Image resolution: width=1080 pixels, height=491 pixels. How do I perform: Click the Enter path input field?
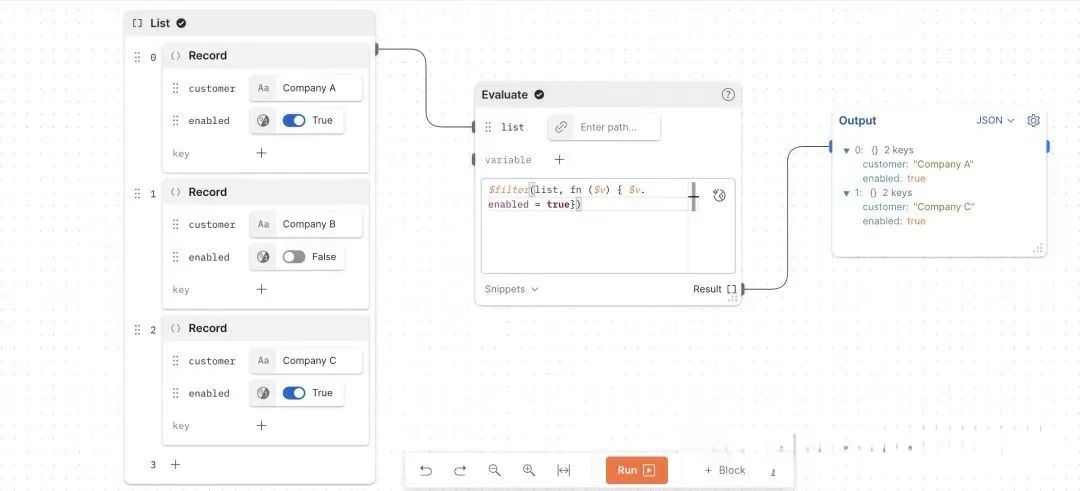coord(614,127)
